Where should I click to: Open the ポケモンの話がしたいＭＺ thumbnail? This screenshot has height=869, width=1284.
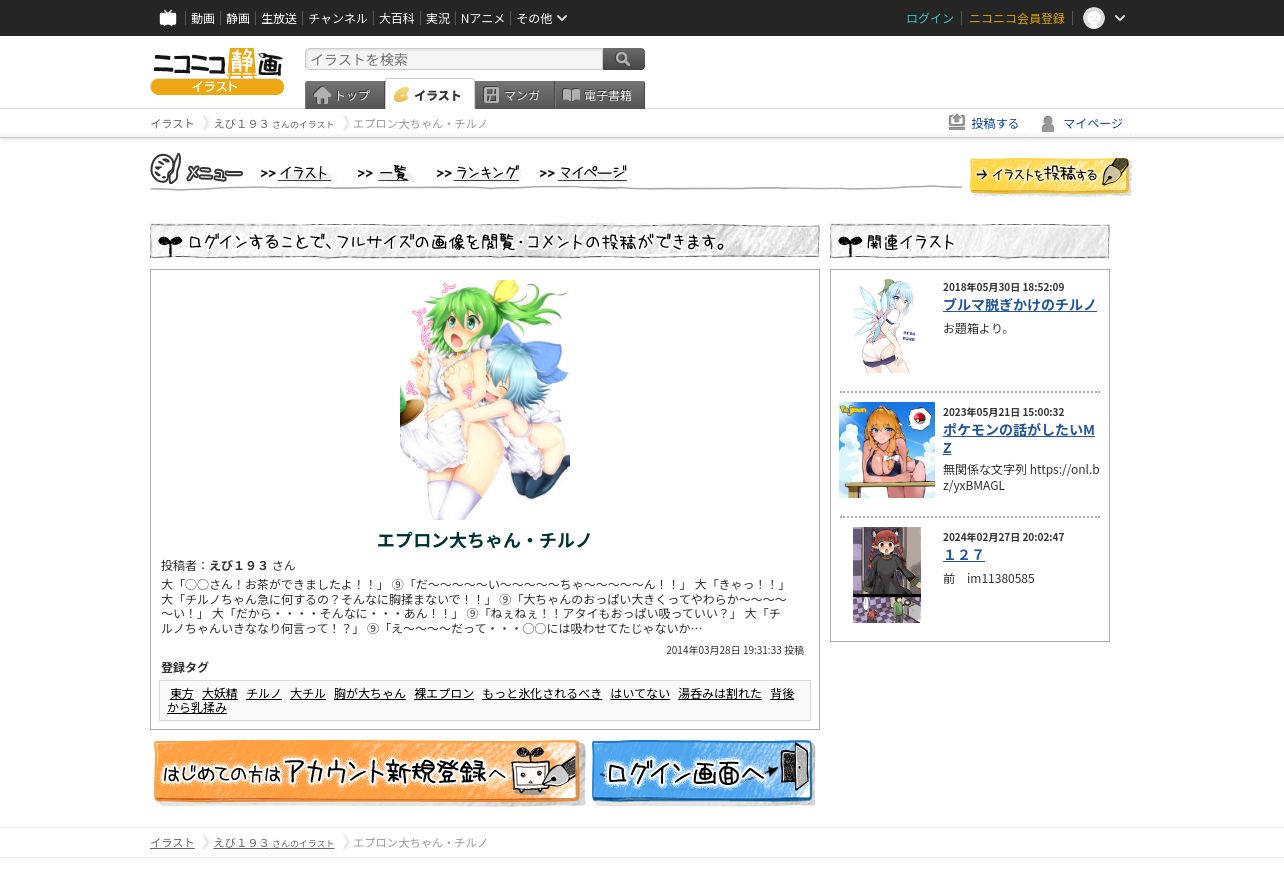click(887, 450)
